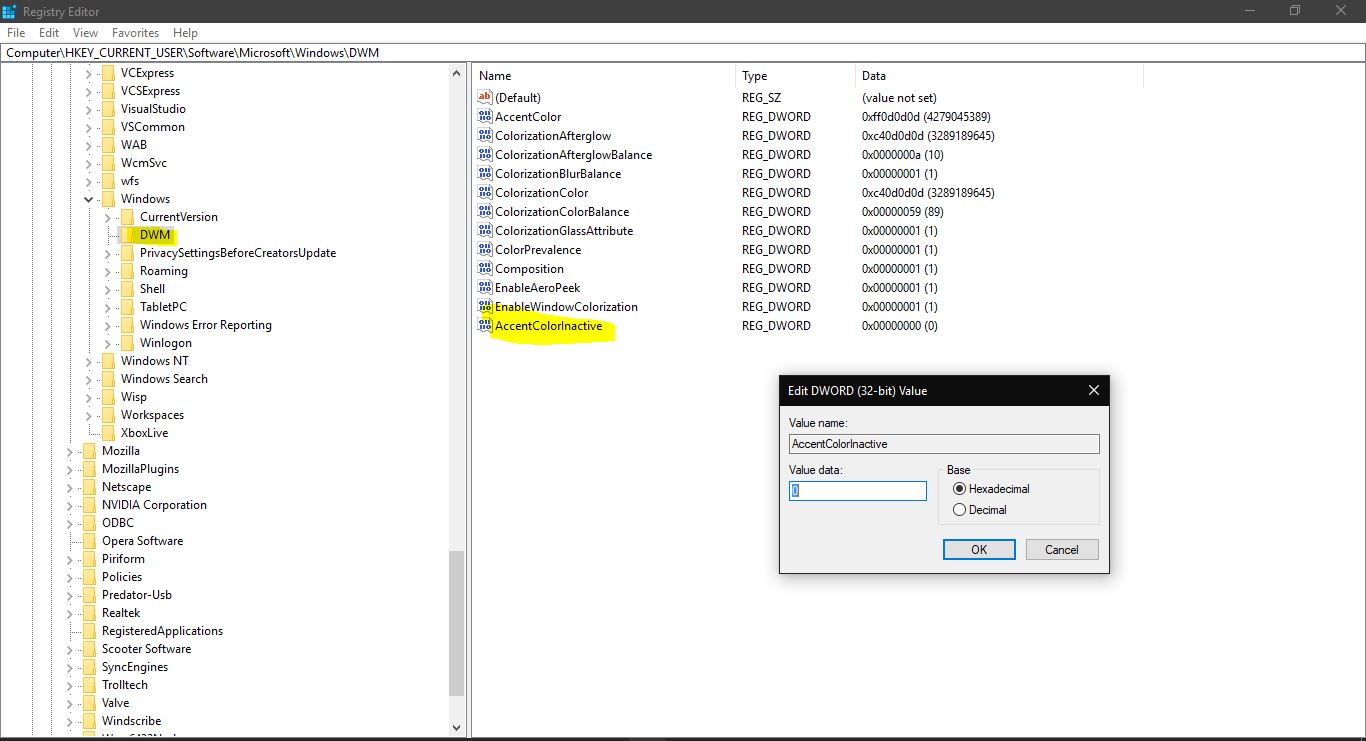Click the XboxLive folder icon
This screenshot has height=741, width=1366.
pos(107,432)
